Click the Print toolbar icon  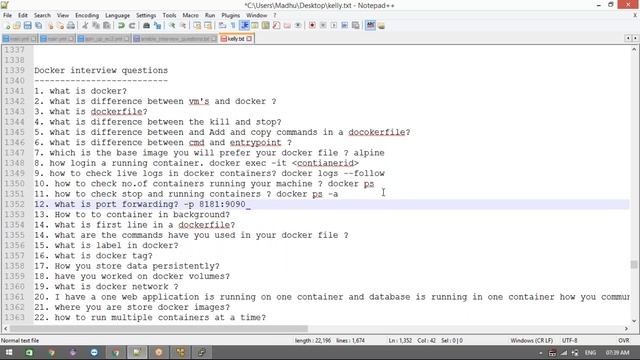click(x=71, y=26)
